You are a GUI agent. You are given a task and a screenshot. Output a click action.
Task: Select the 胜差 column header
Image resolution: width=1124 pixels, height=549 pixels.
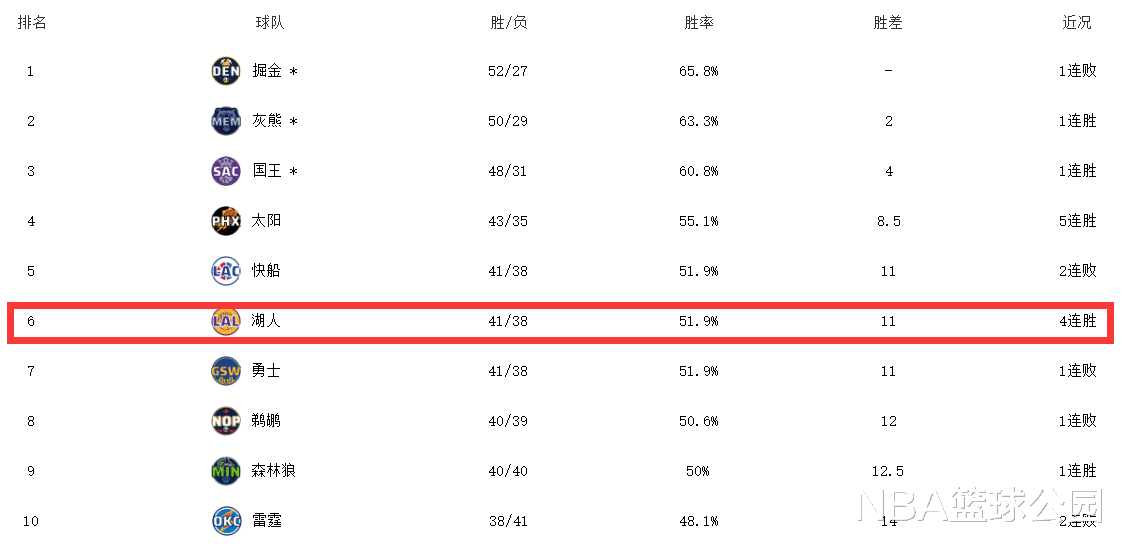tap(887, 22)
